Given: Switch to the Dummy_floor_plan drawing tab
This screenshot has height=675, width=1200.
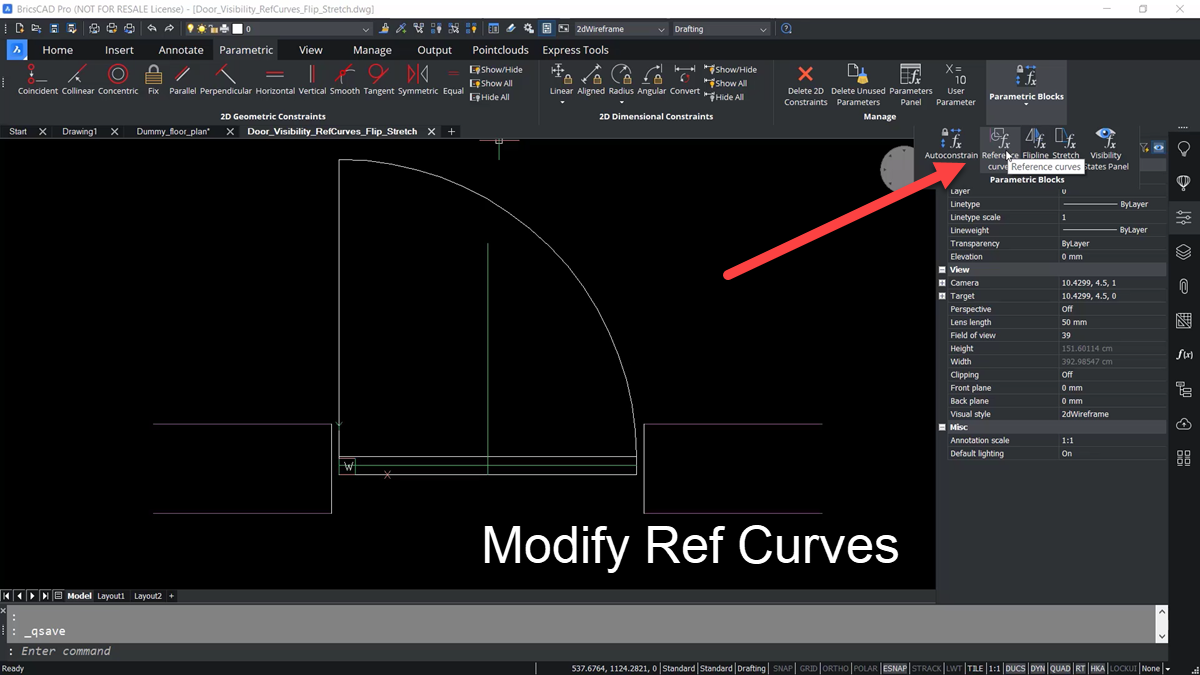Looking at the screenshot, I should [173, 131].
